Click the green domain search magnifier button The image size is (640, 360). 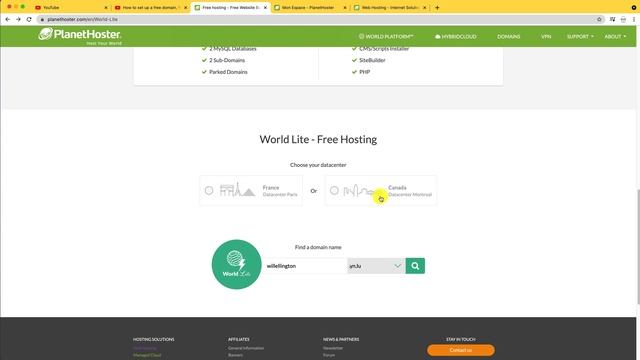tap(415, 266)
